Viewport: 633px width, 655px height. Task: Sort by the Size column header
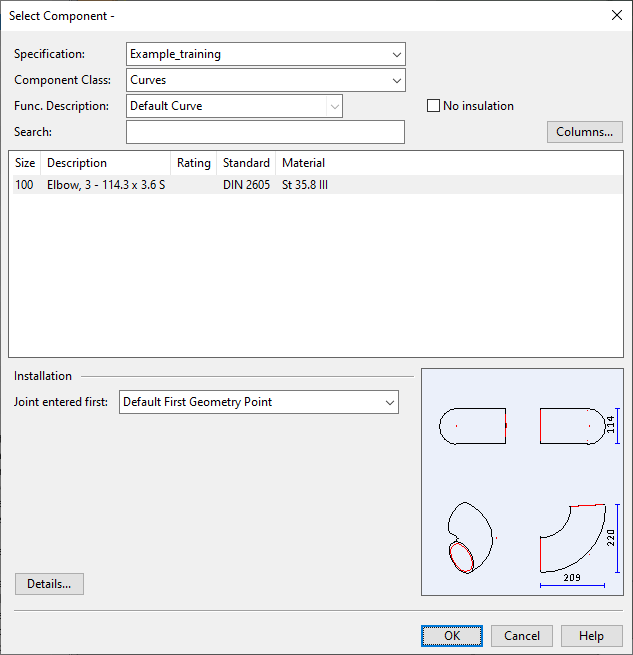point(25,163)
